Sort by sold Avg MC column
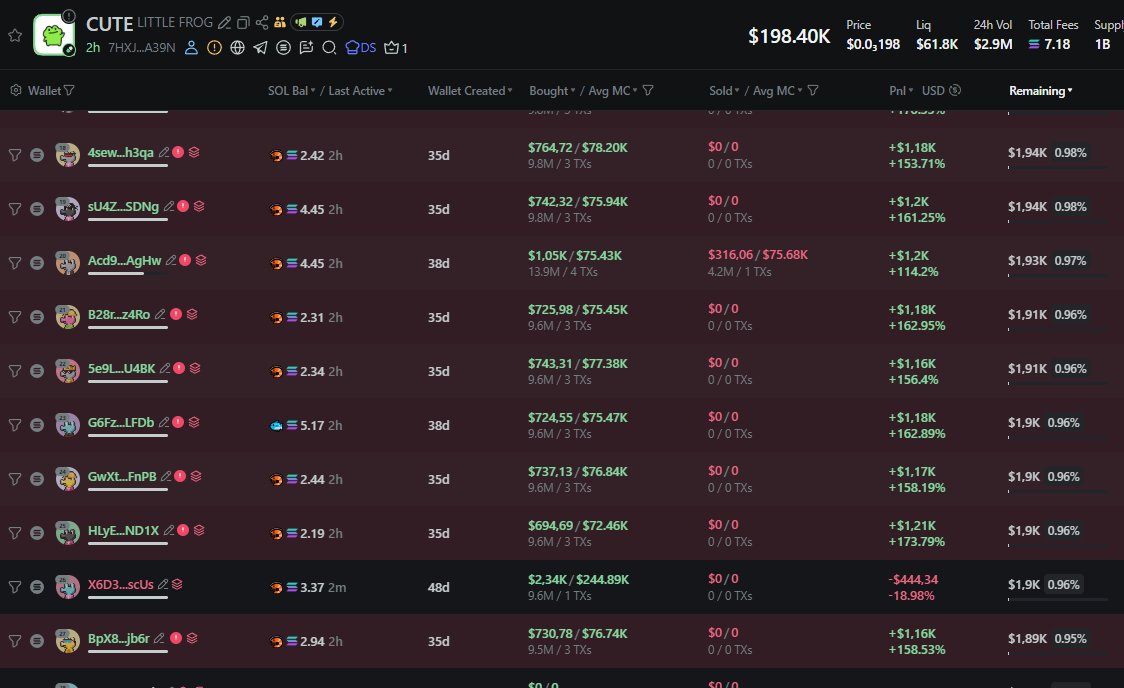The width and height of the screenshot is (1124, 688). [x=777, y=90]
